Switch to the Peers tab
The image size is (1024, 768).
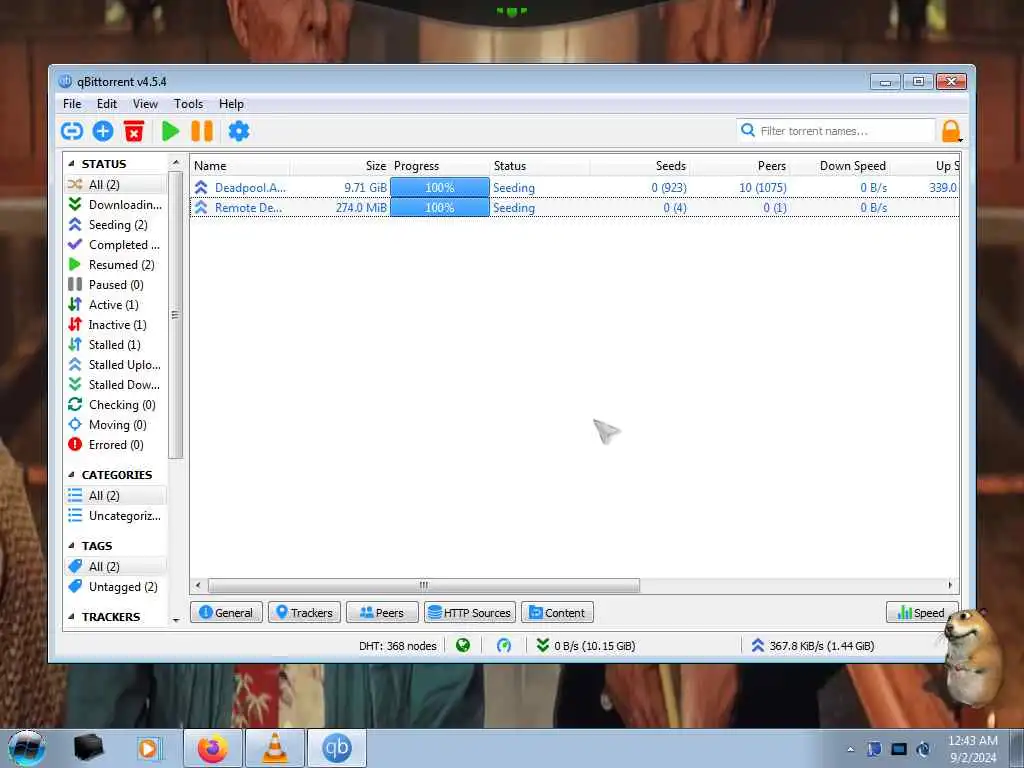(382, 613)
